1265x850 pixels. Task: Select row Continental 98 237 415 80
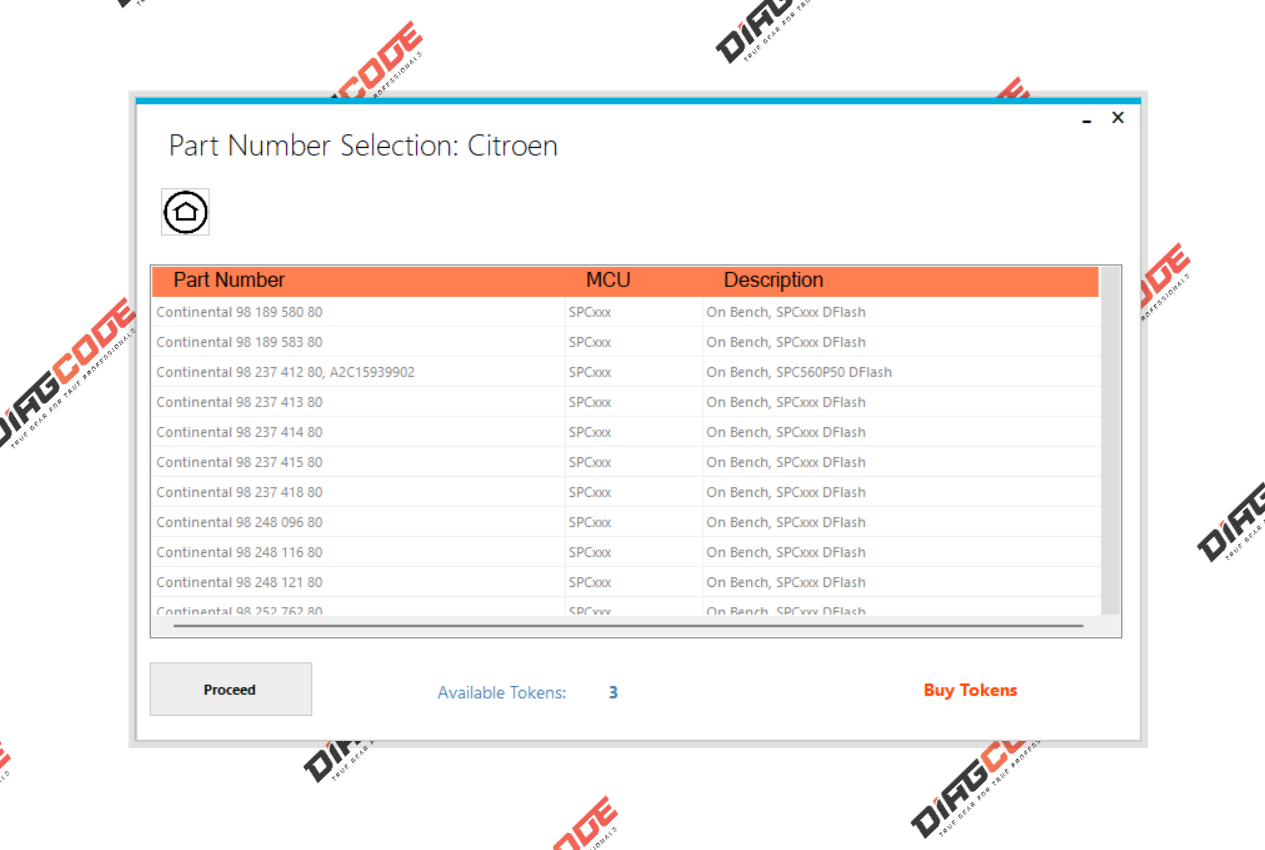click(x=626, y=462)
